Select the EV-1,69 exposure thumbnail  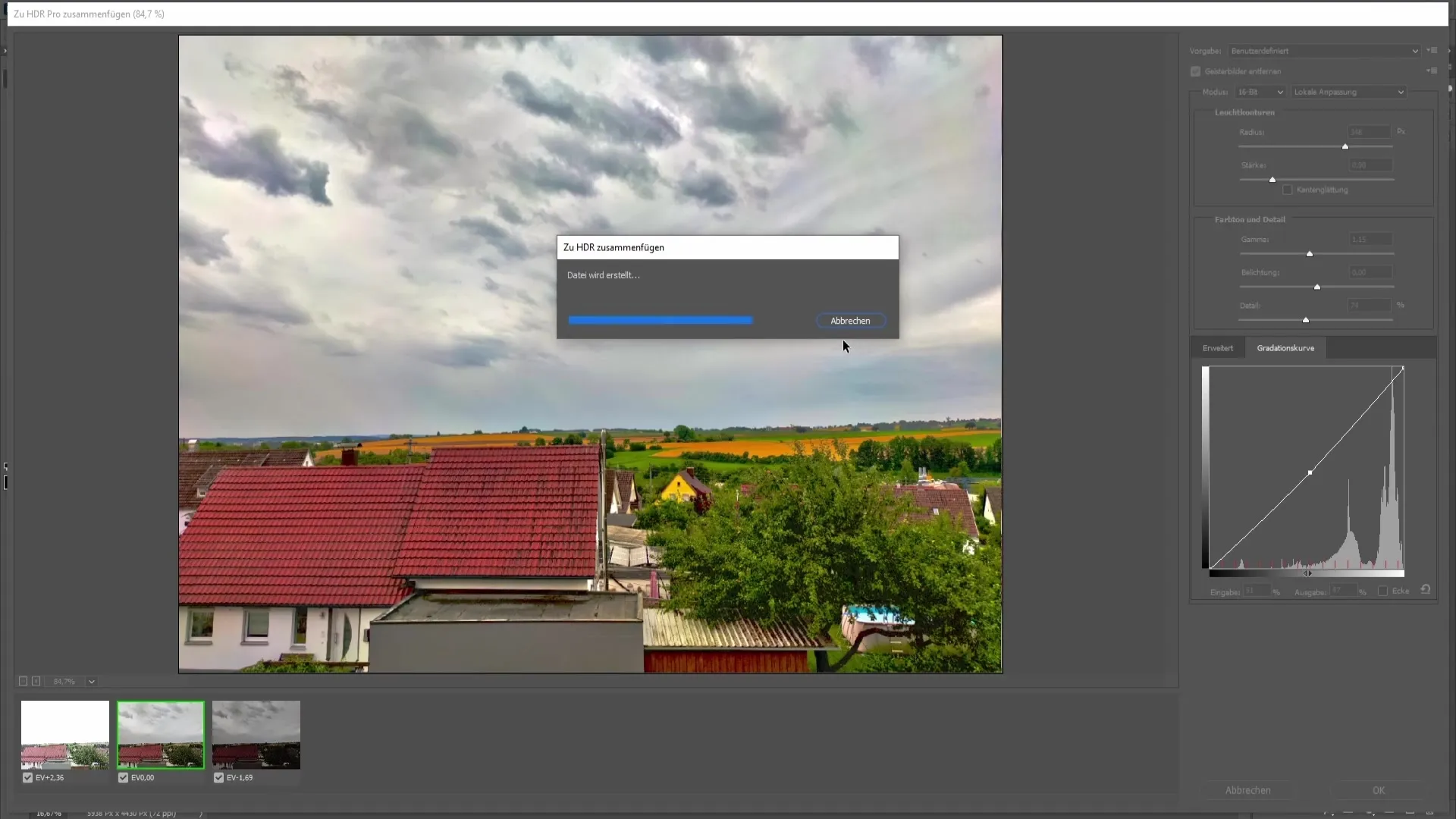tap(256, 734)
